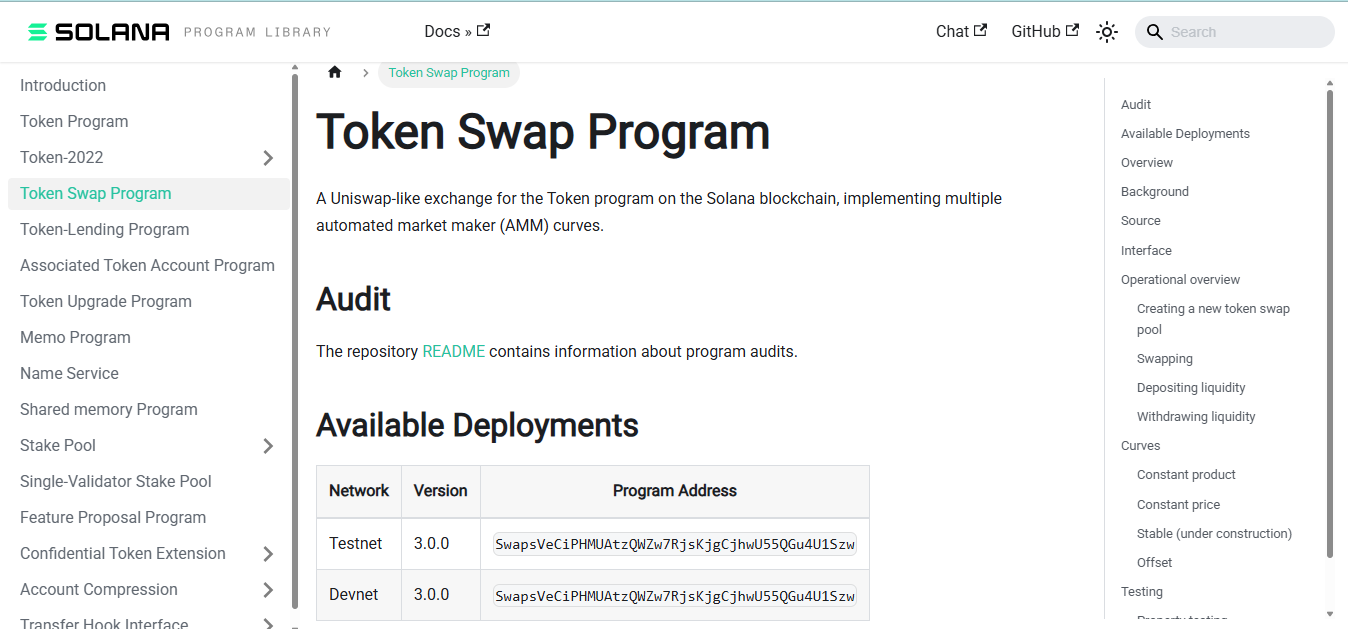Image resolution: width=1348 pixels, height=629 pixels.
Task: Open the GitHub external link
Action: click(1044, 31)
